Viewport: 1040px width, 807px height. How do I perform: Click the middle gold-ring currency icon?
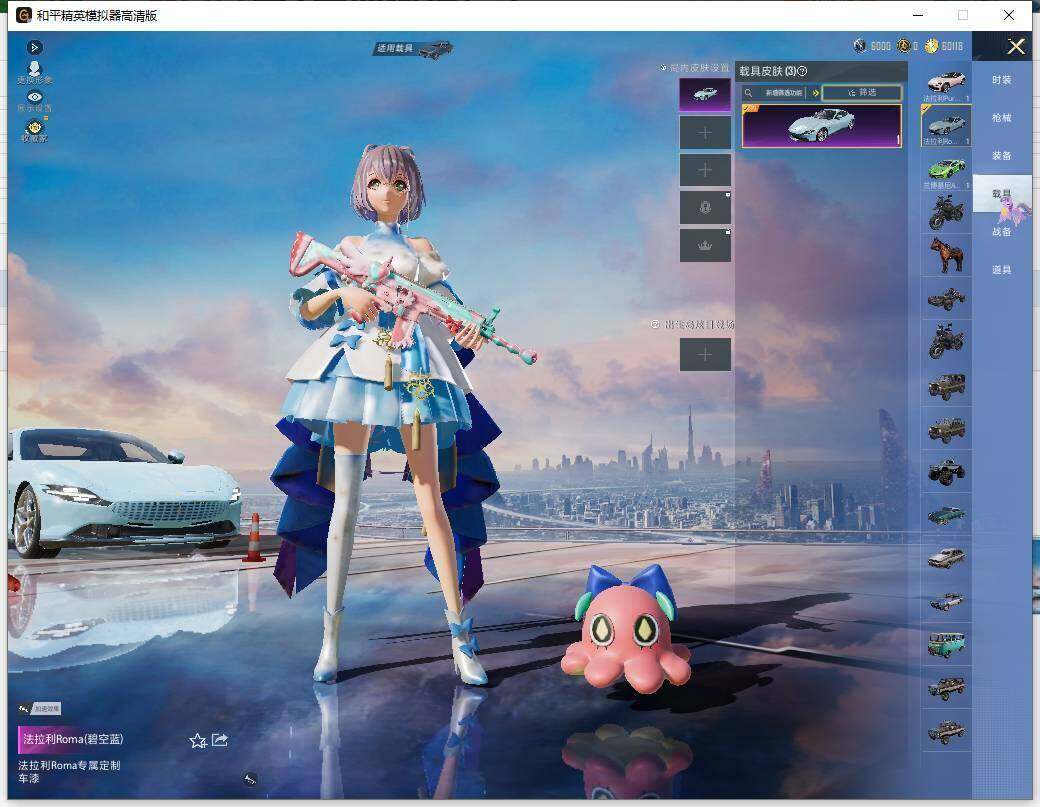(x=903, y=46)
